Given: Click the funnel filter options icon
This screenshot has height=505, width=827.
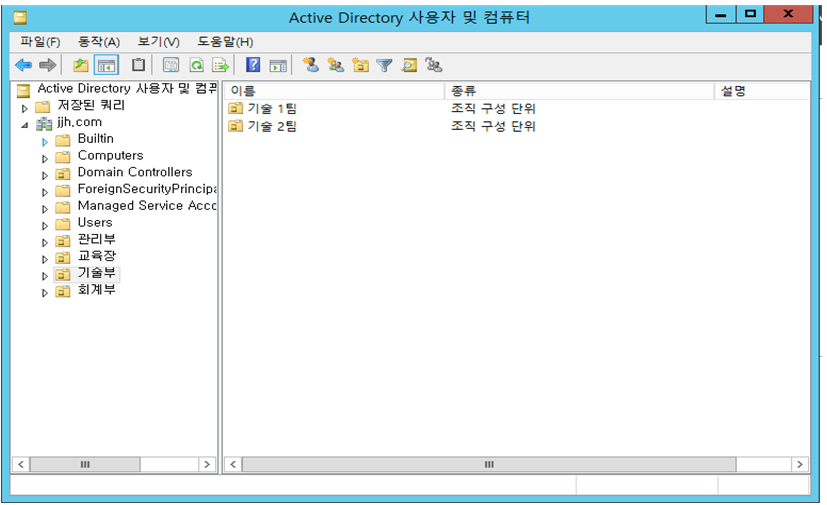Looking at the screenshot, I should click(384, 65).
